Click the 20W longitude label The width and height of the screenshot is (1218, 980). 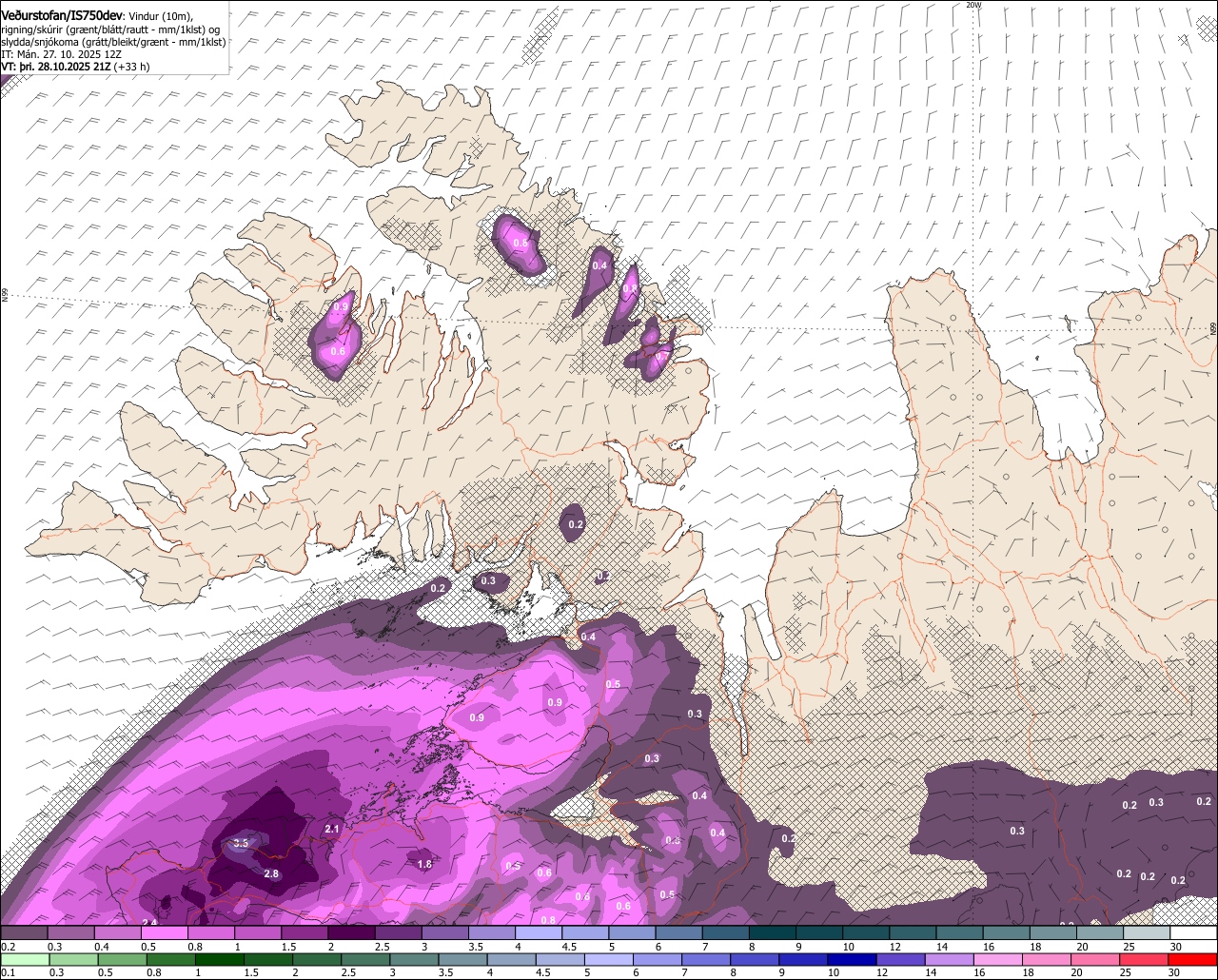(972, 5)
